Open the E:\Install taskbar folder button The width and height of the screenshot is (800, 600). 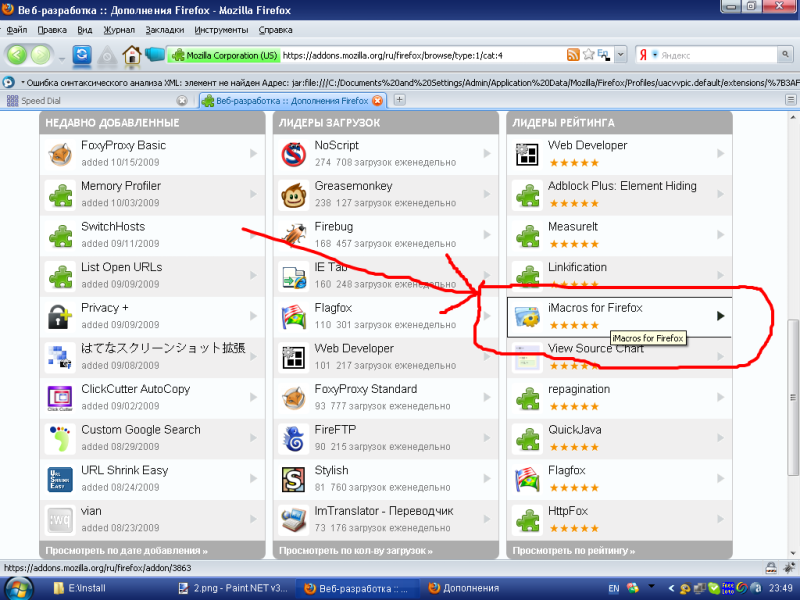[82, 588]
